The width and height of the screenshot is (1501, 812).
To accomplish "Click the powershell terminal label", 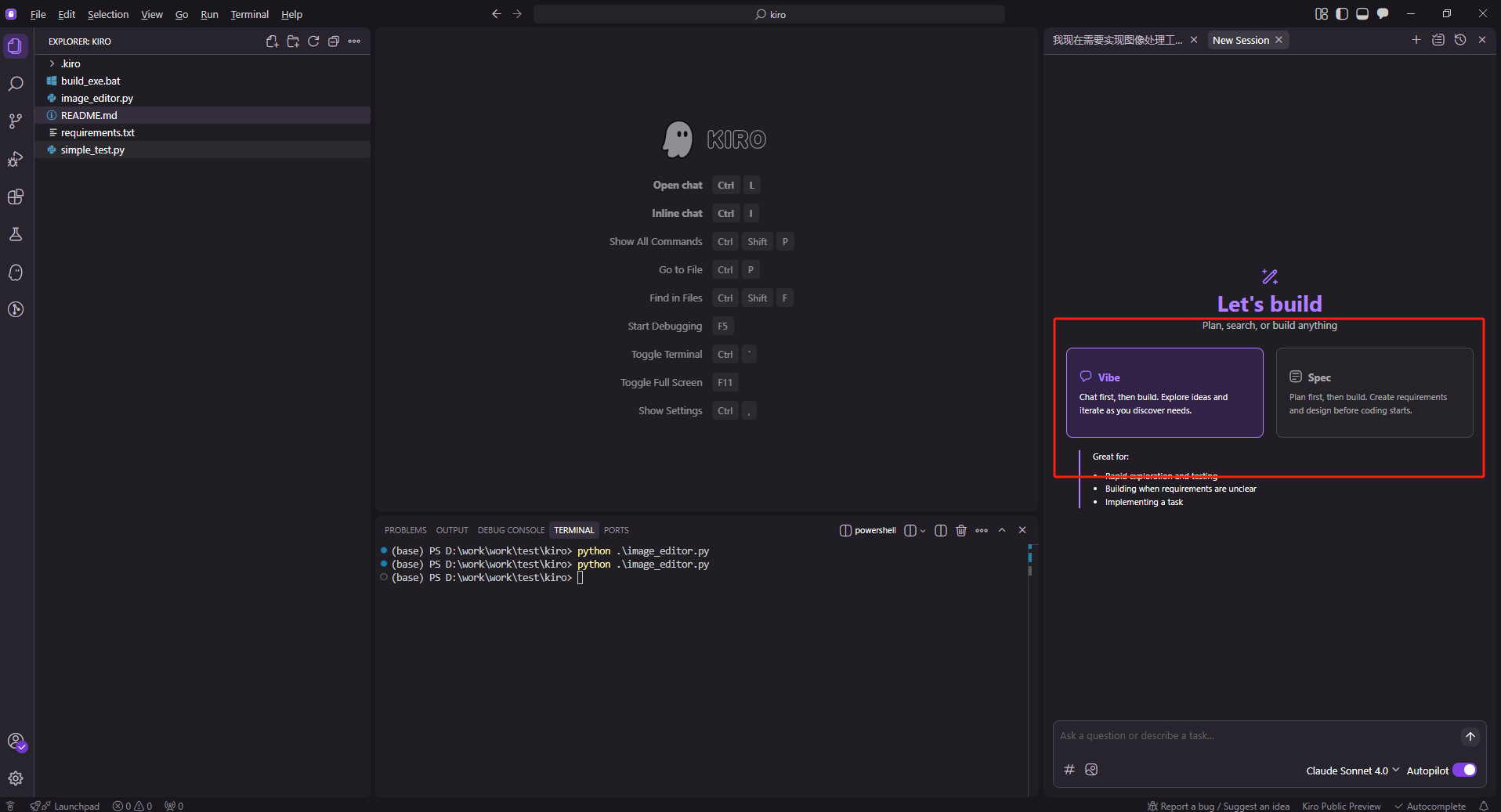I will pyautogui.click(x=867, y=530).
